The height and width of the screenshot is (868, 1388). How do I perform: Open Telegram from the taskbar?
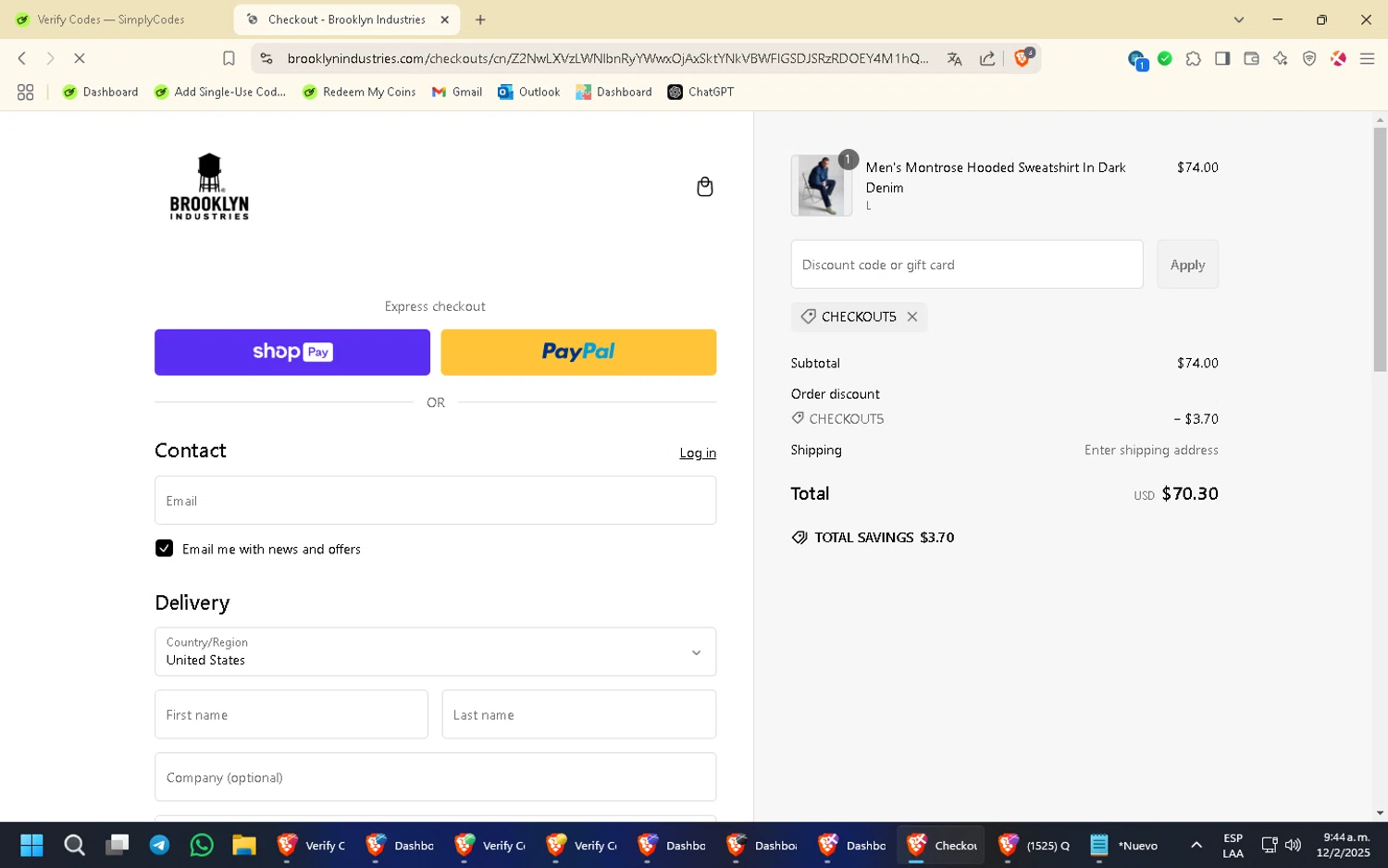coord(159,845)
